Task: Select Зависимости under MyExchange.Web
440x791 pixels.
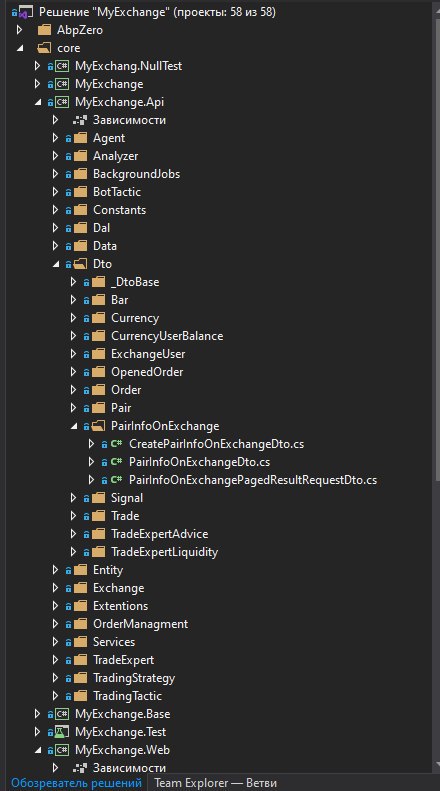Action: [129, 768]
